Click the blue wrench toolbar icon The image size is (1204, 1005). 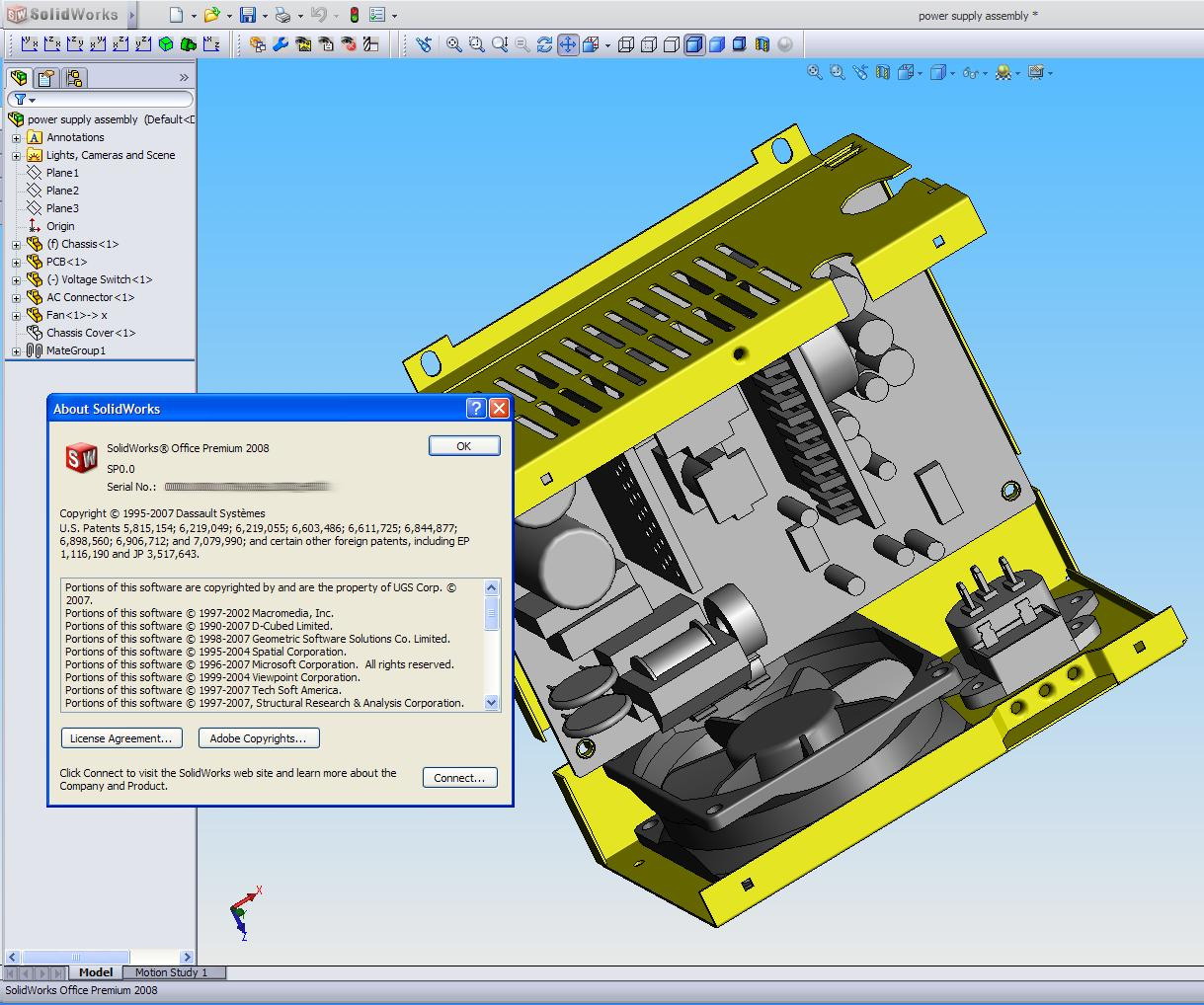281,44
